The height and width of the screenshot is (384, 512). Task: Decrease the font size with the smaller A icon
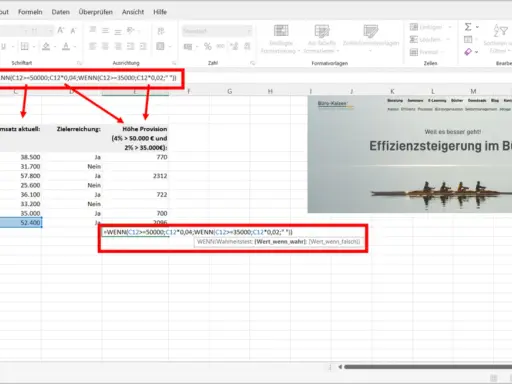click(73, 31)
